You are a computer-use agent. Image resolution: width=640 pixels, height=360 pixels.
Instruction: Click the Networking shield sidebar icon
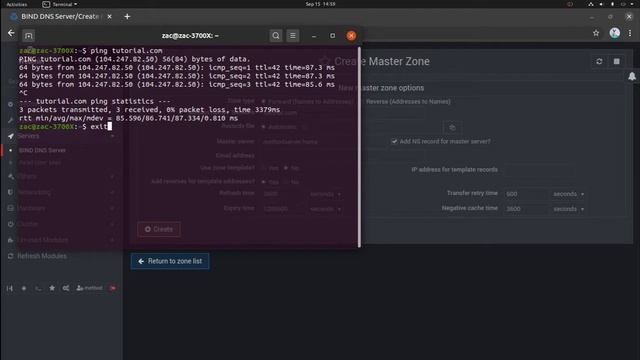pyautogui.click(x=11, y=192)
